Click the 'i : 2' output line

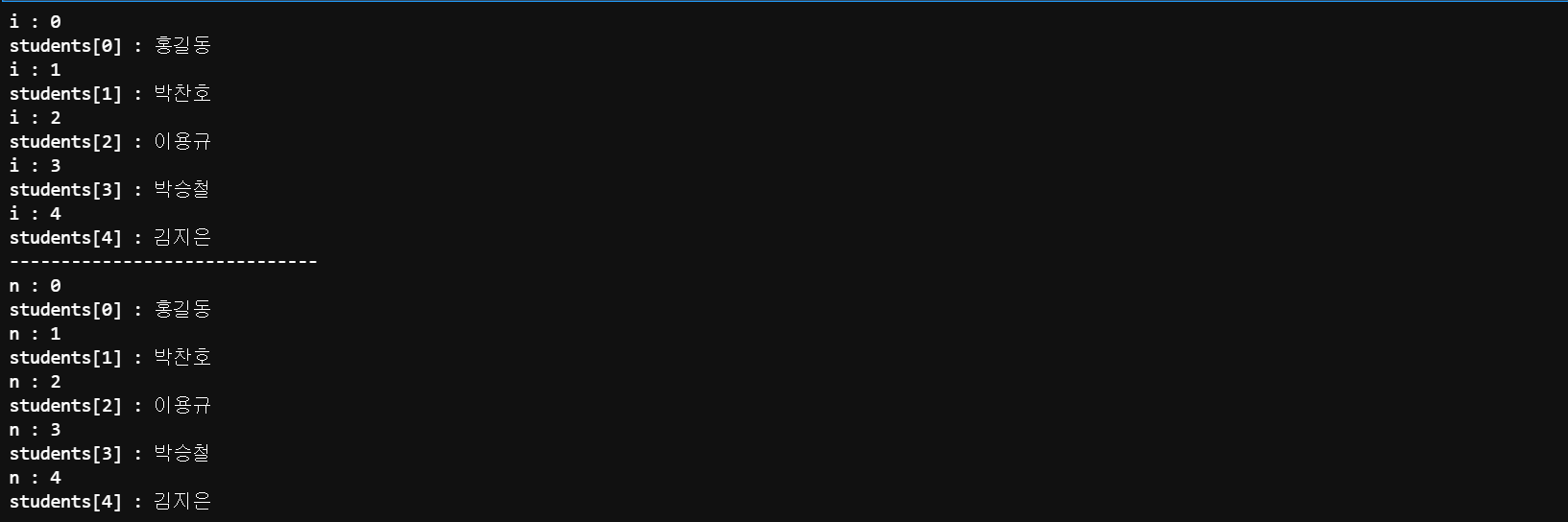36,117
